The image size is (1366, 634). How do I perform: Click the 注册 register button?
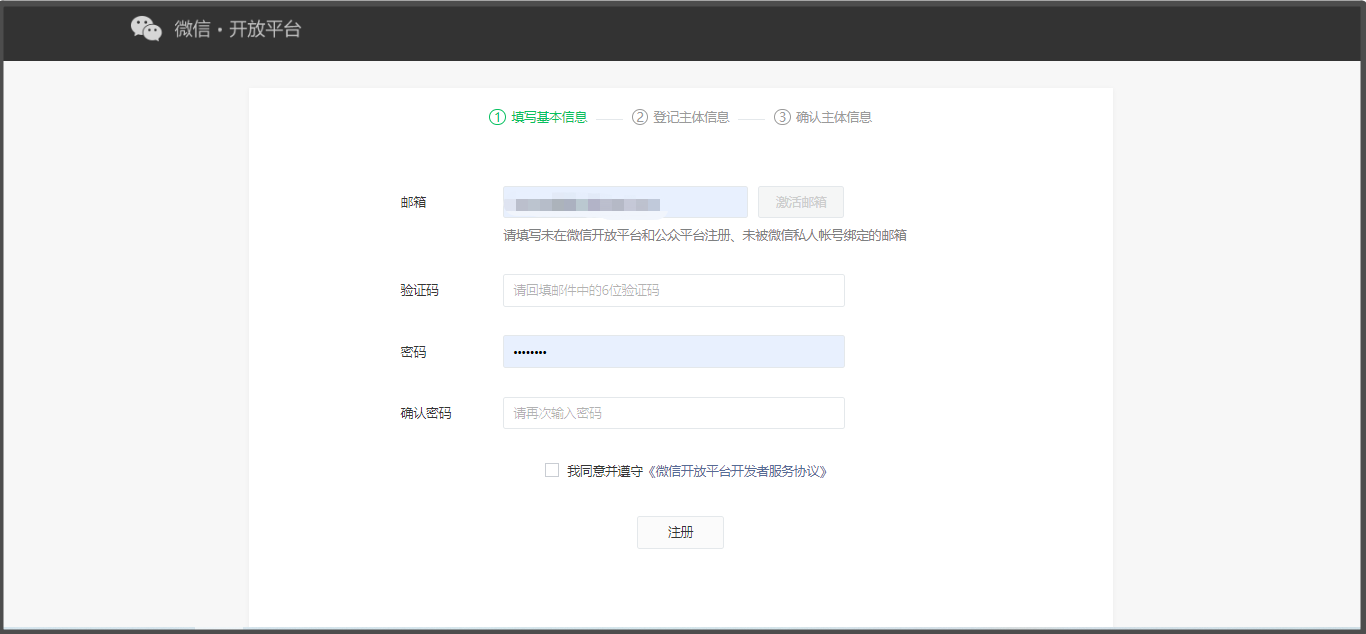[x=680, y=532]
